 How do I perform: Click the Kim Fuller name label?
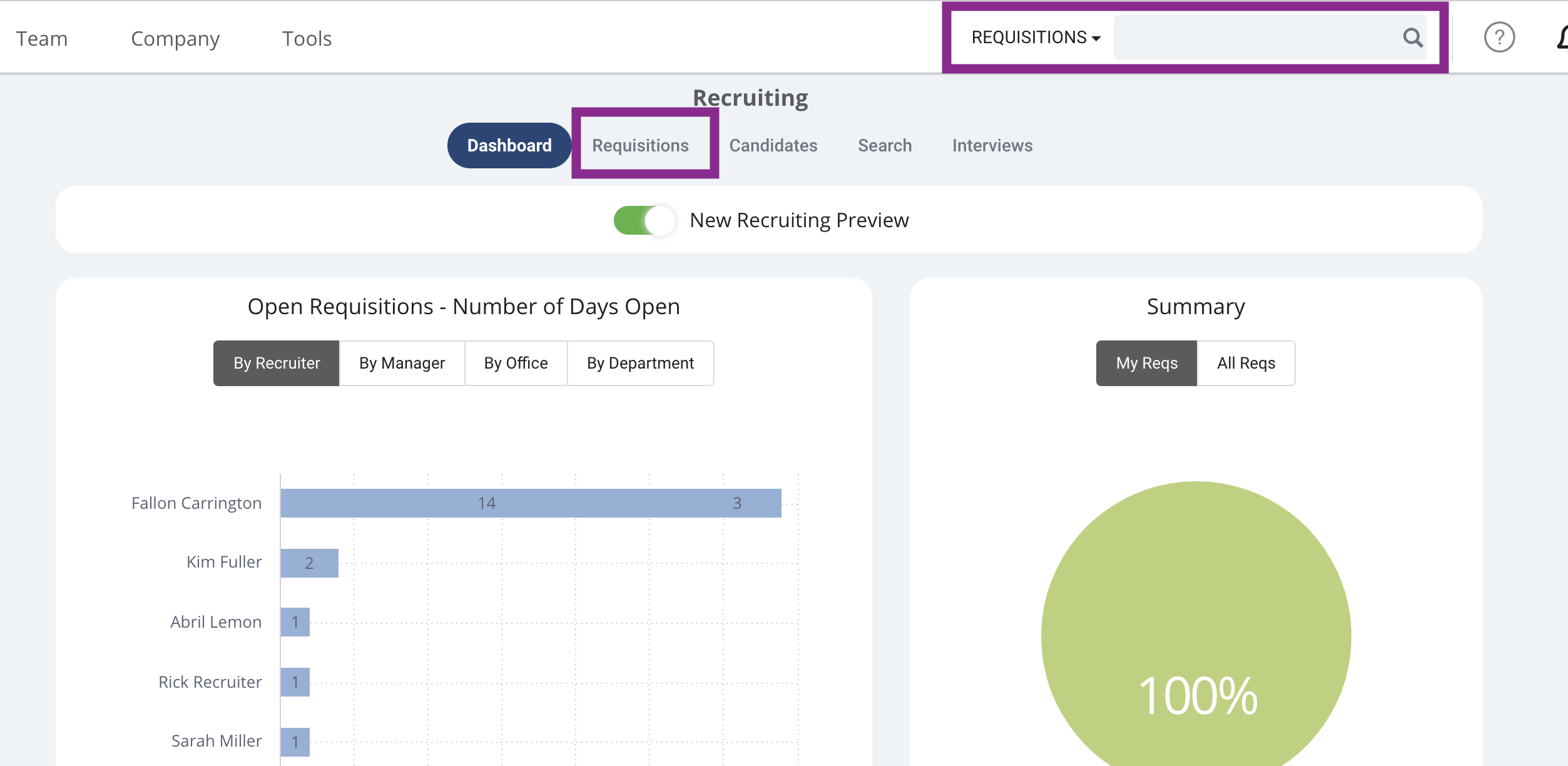click(x=224, y=562)
